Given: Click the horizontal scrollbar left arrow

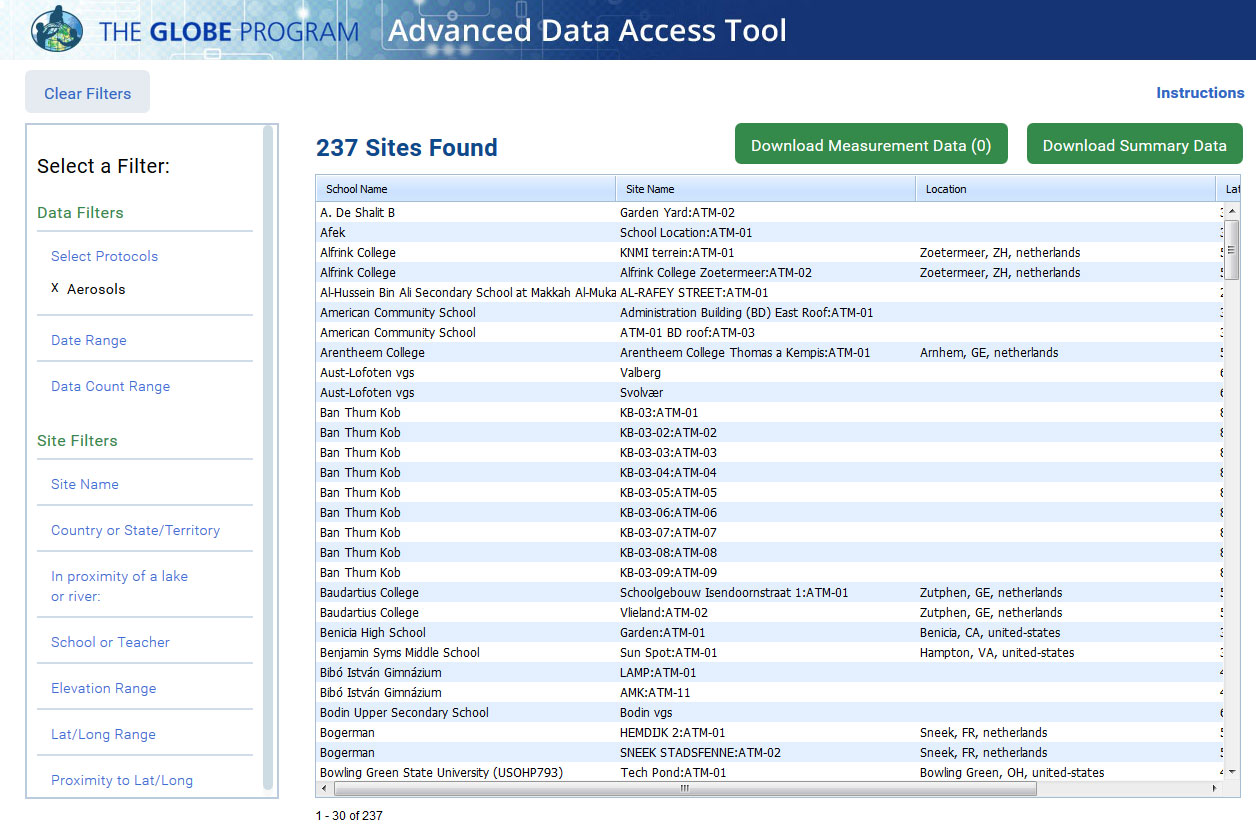Looking at the screenshot, I should (323, 789).
